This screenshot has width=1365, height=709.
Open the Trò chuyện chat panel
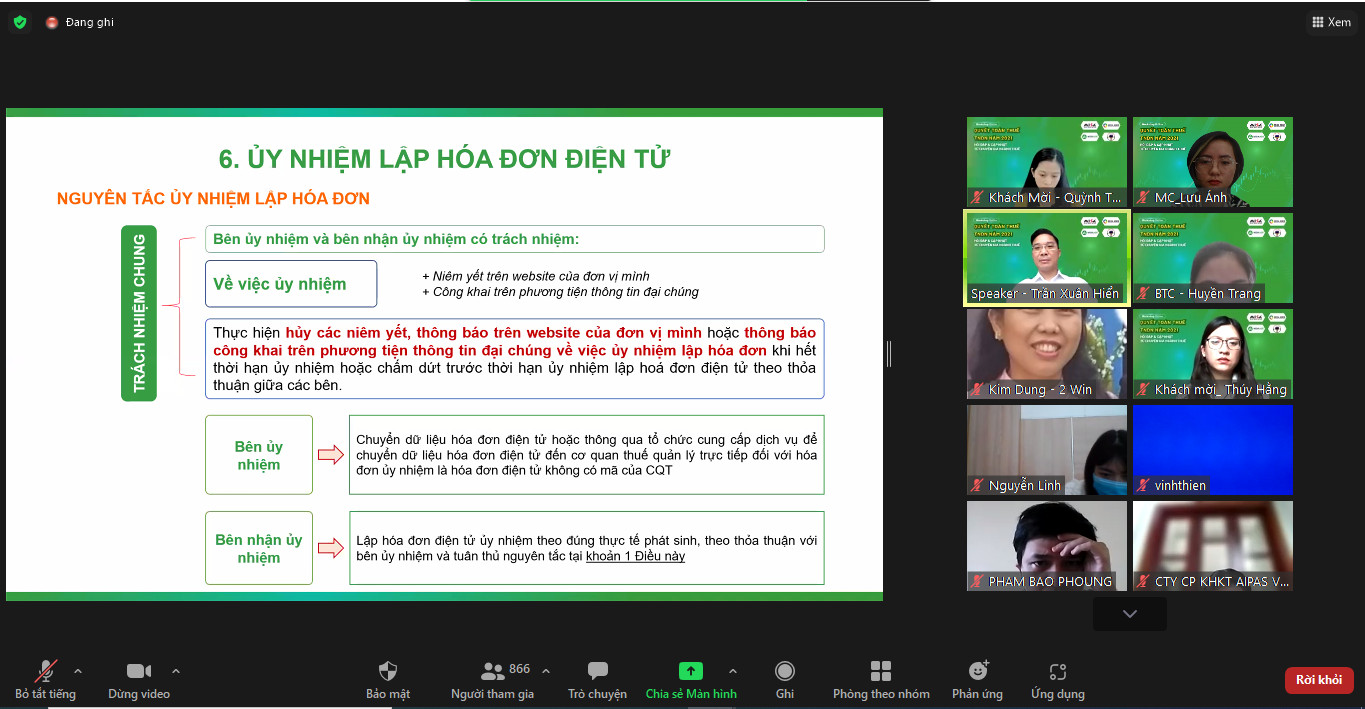[x=597, y=679]
